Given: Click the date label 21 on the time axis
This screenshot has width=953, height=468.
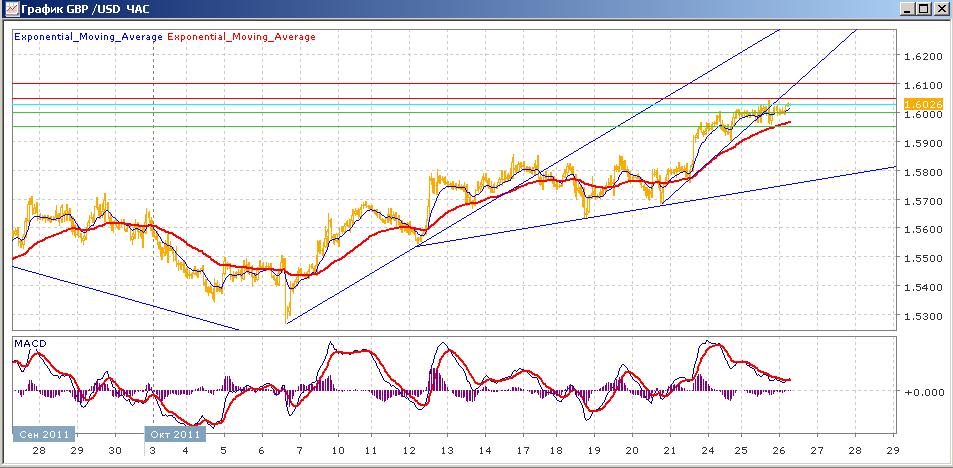Looking at the screenshot, I should (670, 450).
